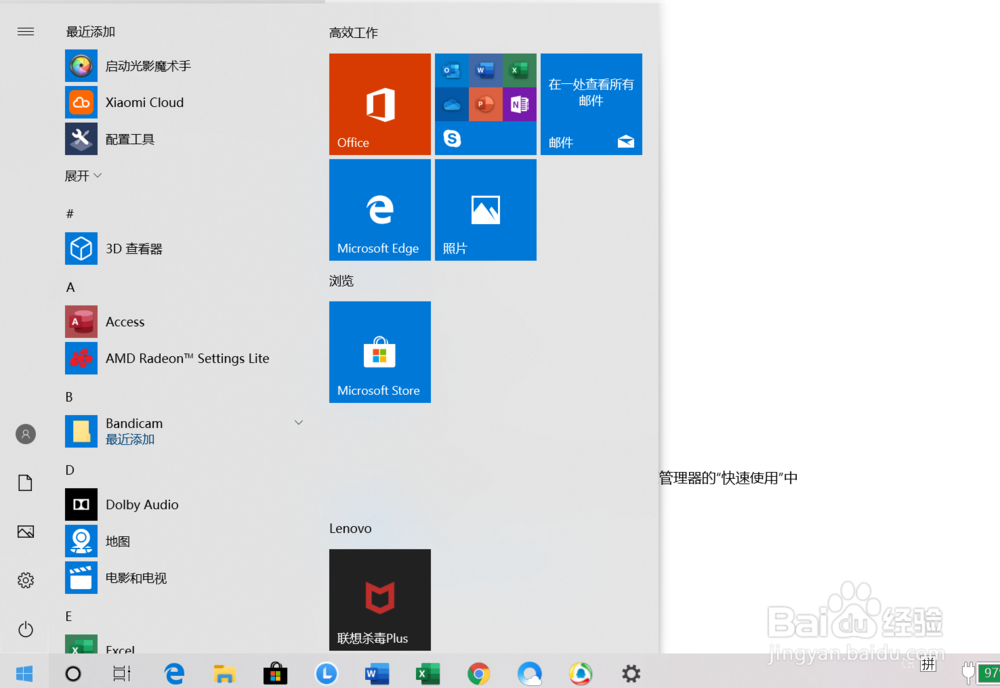
Task: Click the # letter group header
Action: pyautogui.click(x=70, y=214)
